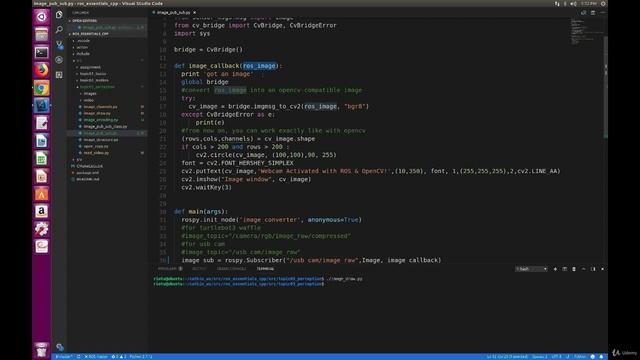Launch Files manager from the dock
Viewport: 640px width, 360px height.
(x=41, y=35)
